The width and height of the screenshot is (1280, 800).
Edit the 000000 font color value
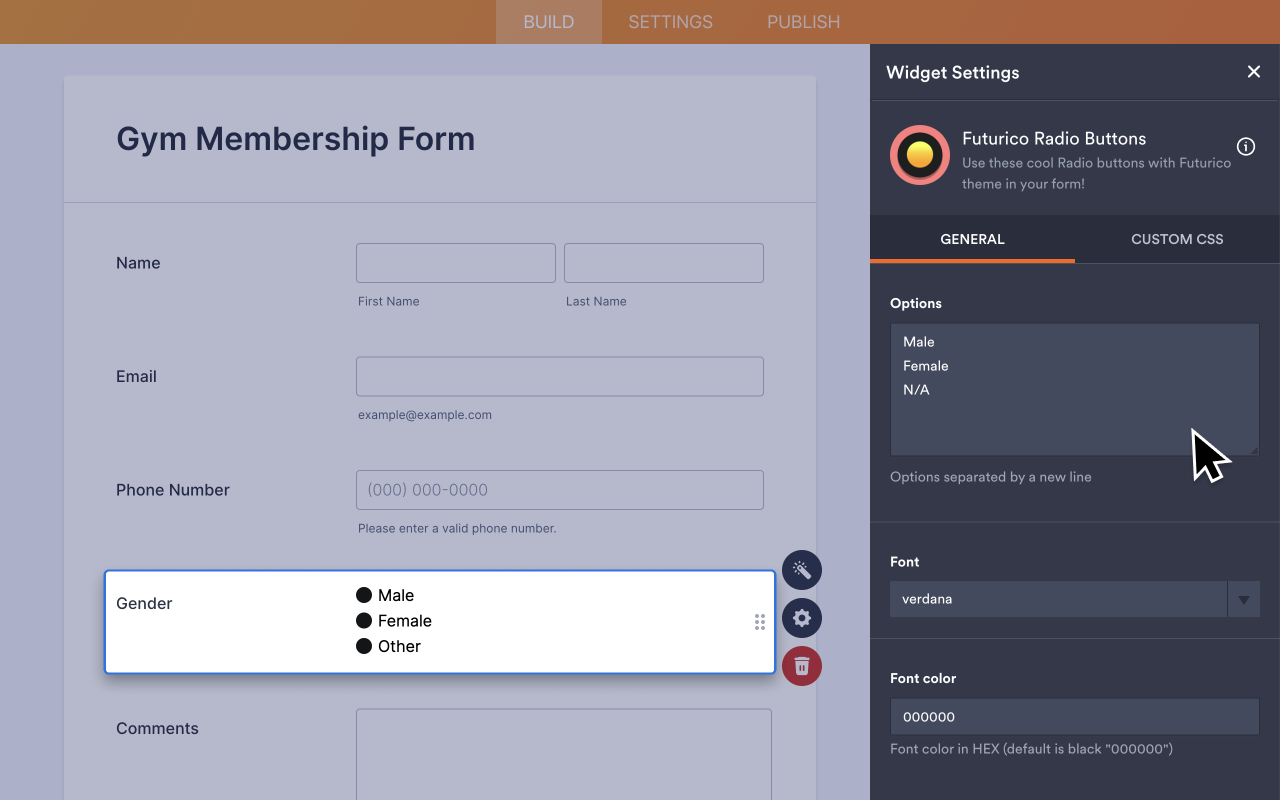click(1073, 716)
